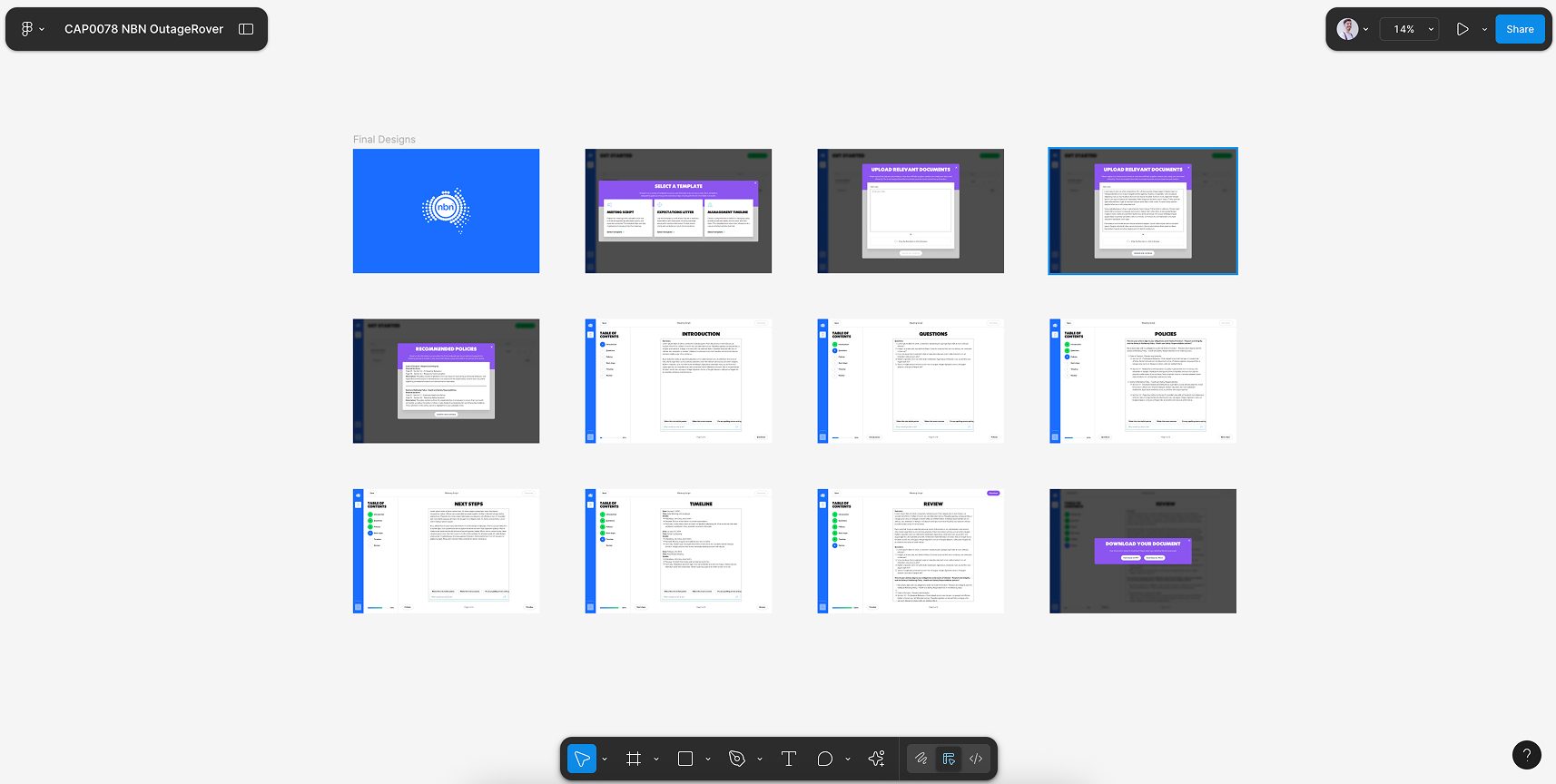Select the Pen tool
Image resolution: width=1556 pixels, height=784 pixels.
pos(737,759)
